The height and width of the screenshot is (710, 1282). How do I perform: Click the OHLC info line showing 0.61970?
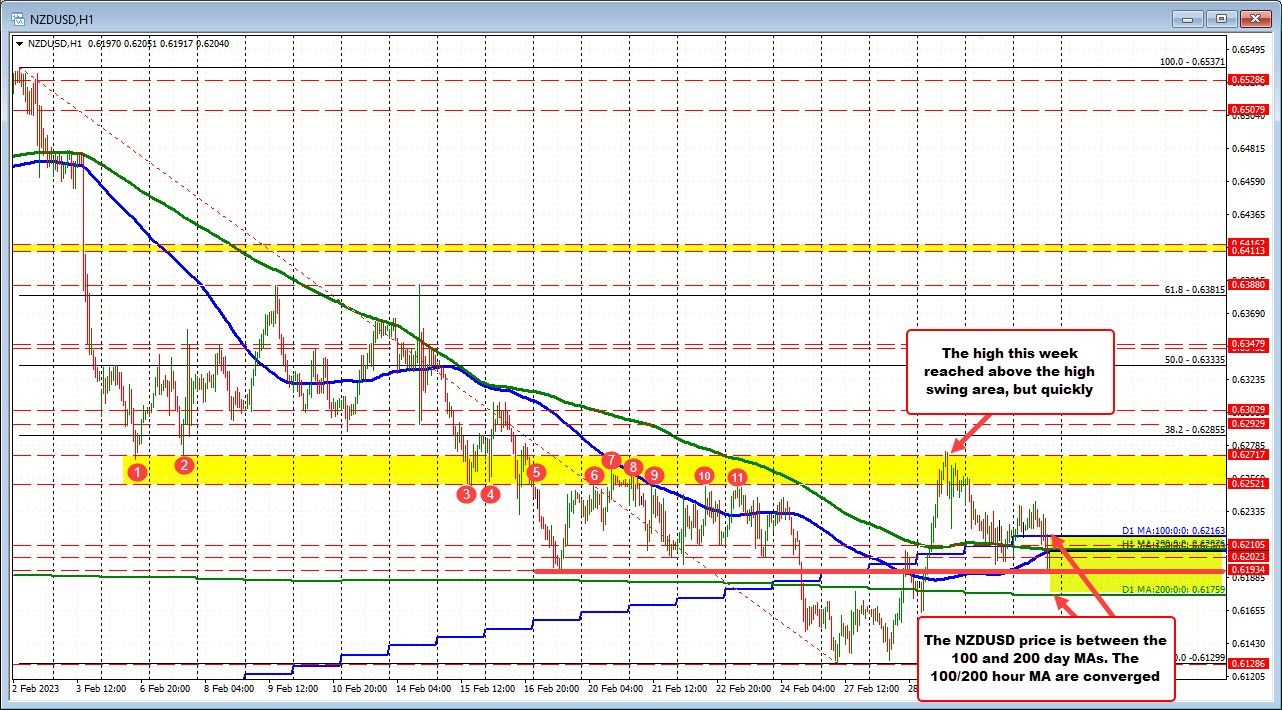click(x=130, y=44)
